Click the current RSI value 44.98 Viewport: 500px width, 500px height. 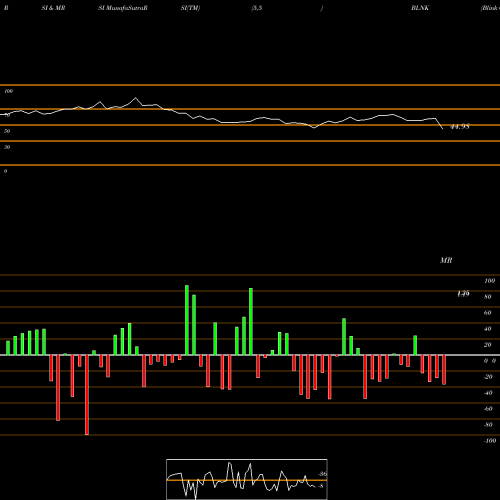point(460,127)
